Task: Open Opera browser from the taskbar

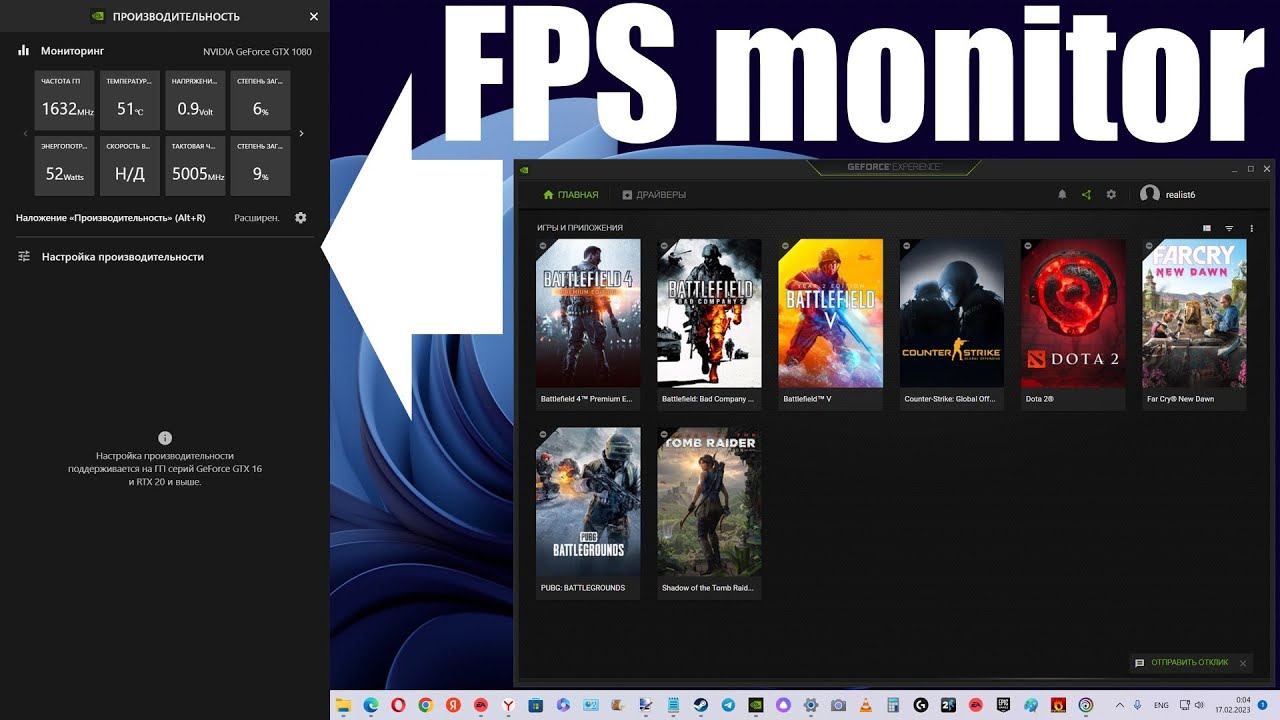Action: tap(398, 705)
